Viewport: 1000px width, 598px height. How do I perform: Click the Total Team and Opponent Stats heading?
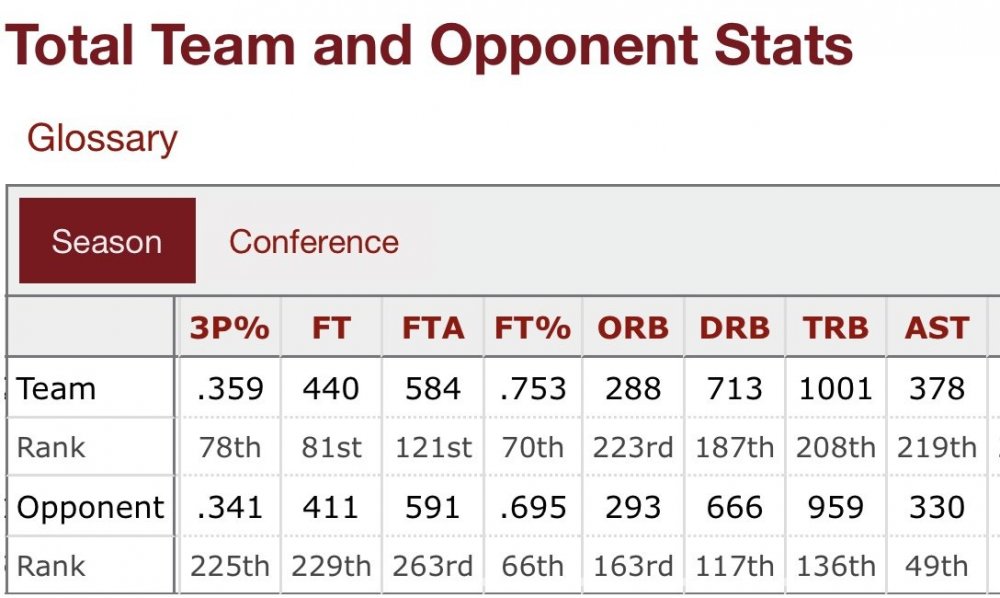point(430,47)
